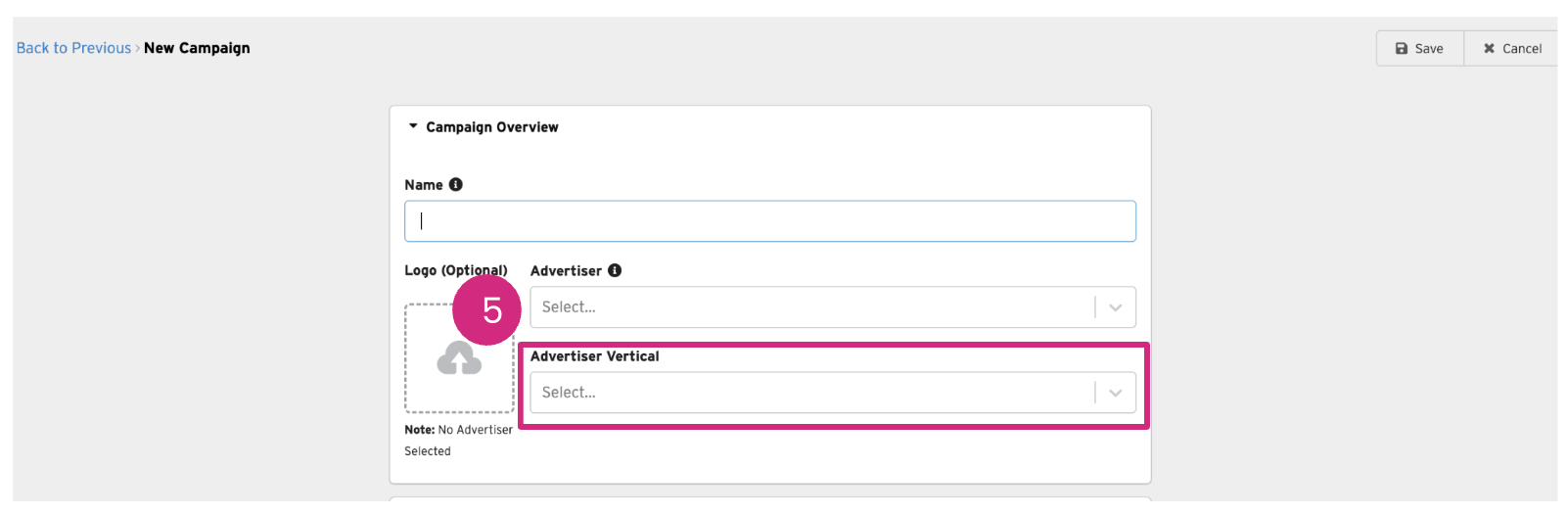Click the Advertiser Vertical chevron arrow
1568x515 pixels.
click(1115, 393)
